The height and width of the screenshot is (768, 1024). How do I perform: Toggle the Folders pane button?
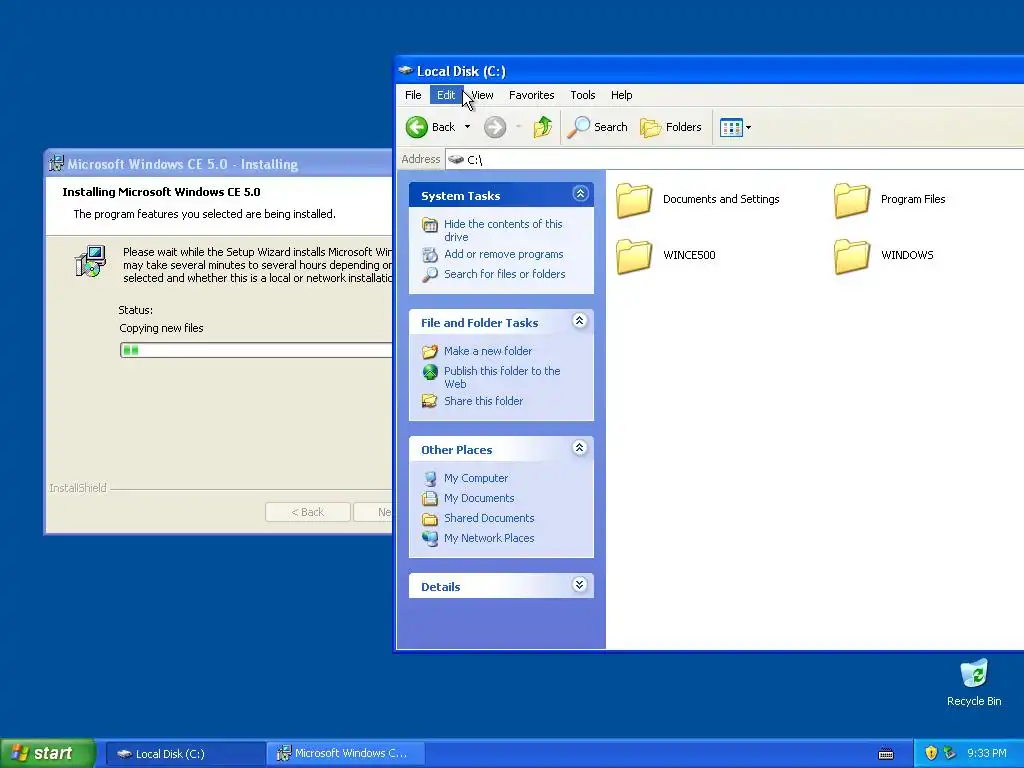pyautogui.click(x=671, y=127)
